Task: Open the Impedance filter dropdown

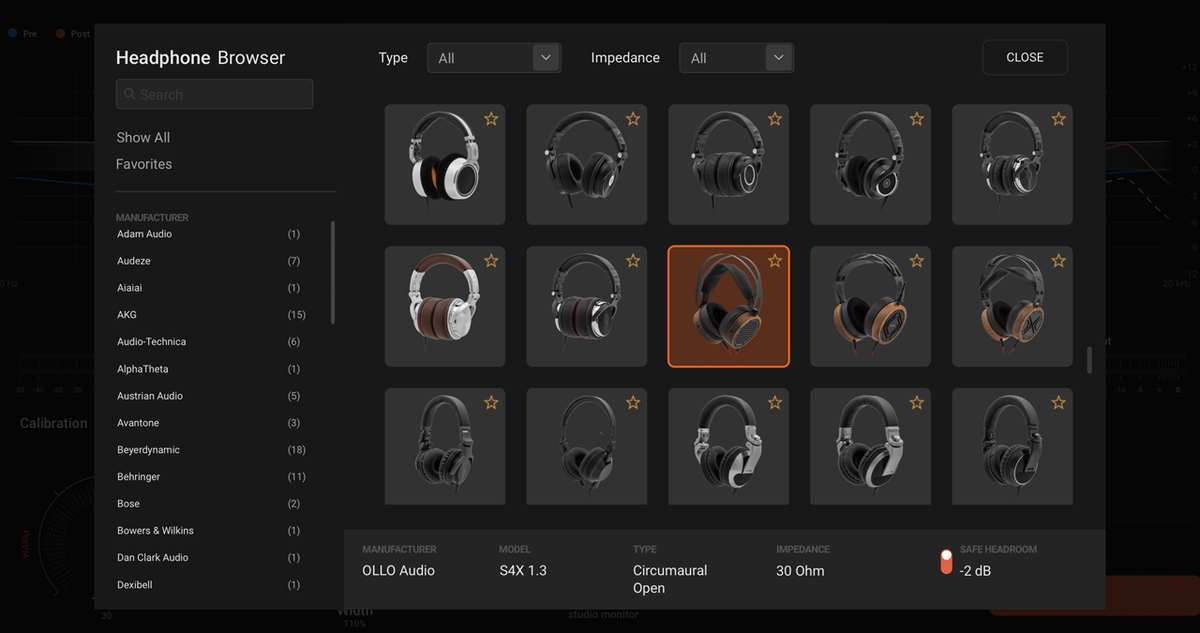Action: click(x=736, y=57)
